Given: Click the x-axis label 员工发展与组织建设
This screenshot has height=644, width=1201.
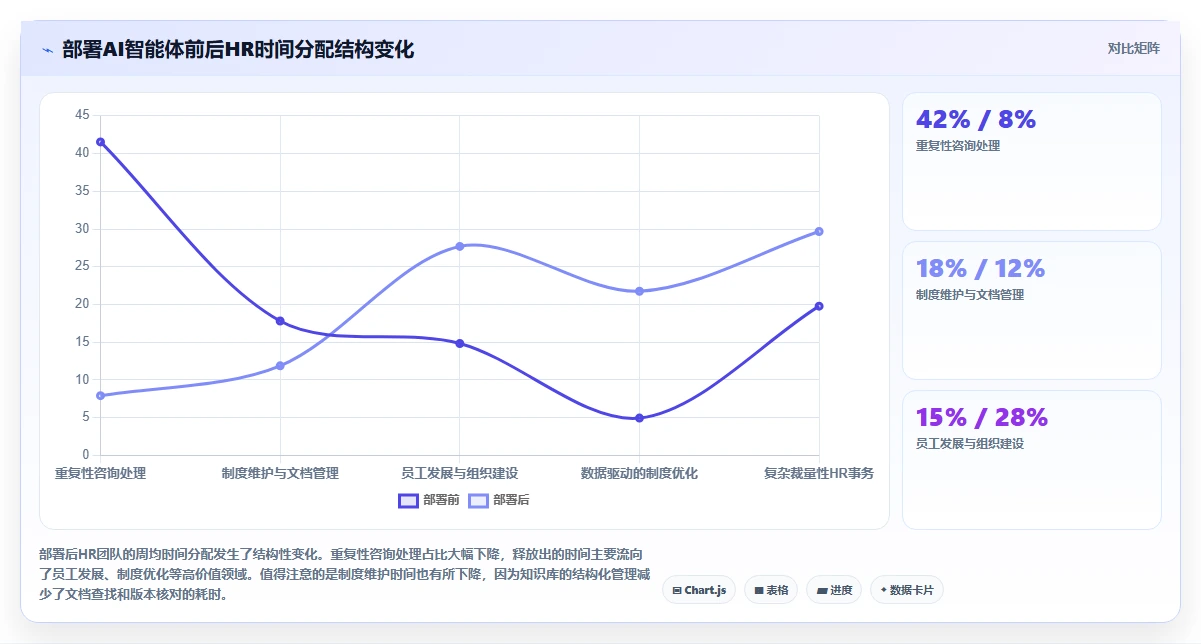Looking at the screenshot, I should click(x=460, y=473).
